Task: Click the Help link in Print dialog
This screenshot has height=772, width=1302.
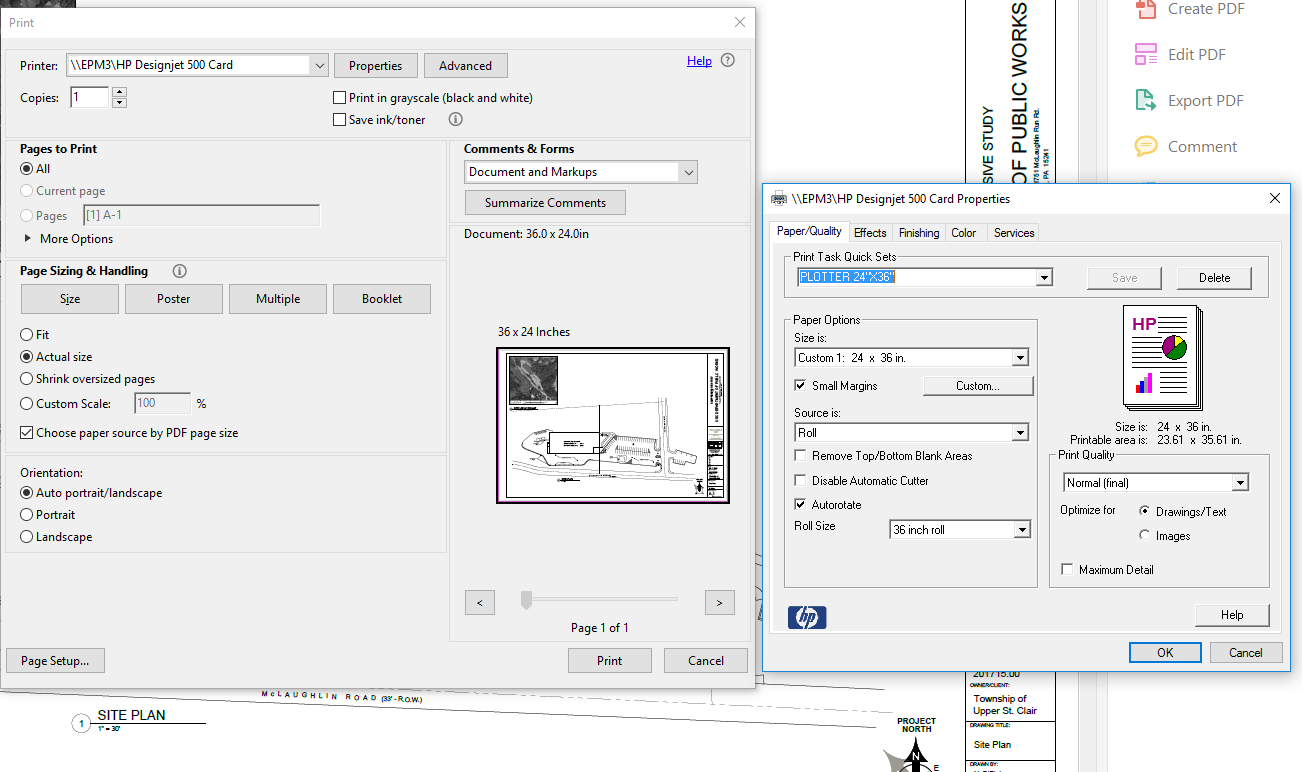Action: point(699,61)
